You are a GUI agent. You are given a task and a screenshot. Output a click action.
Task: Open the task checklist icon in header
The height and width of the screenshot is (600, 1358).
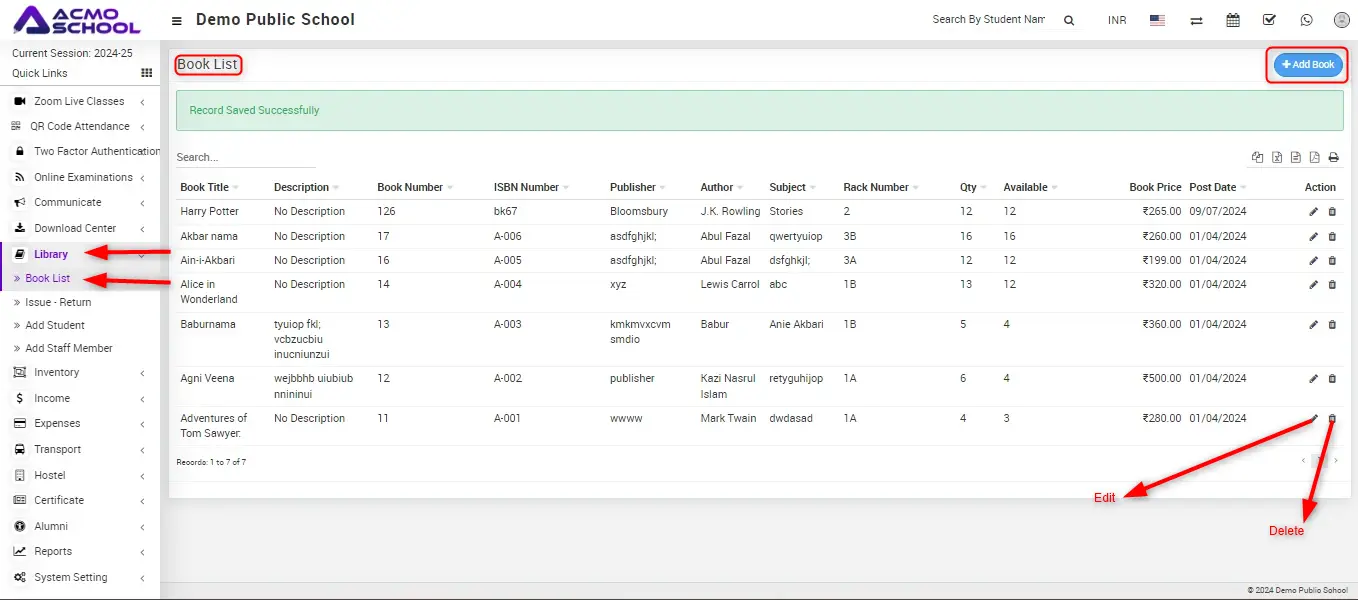click(1269, 20)
